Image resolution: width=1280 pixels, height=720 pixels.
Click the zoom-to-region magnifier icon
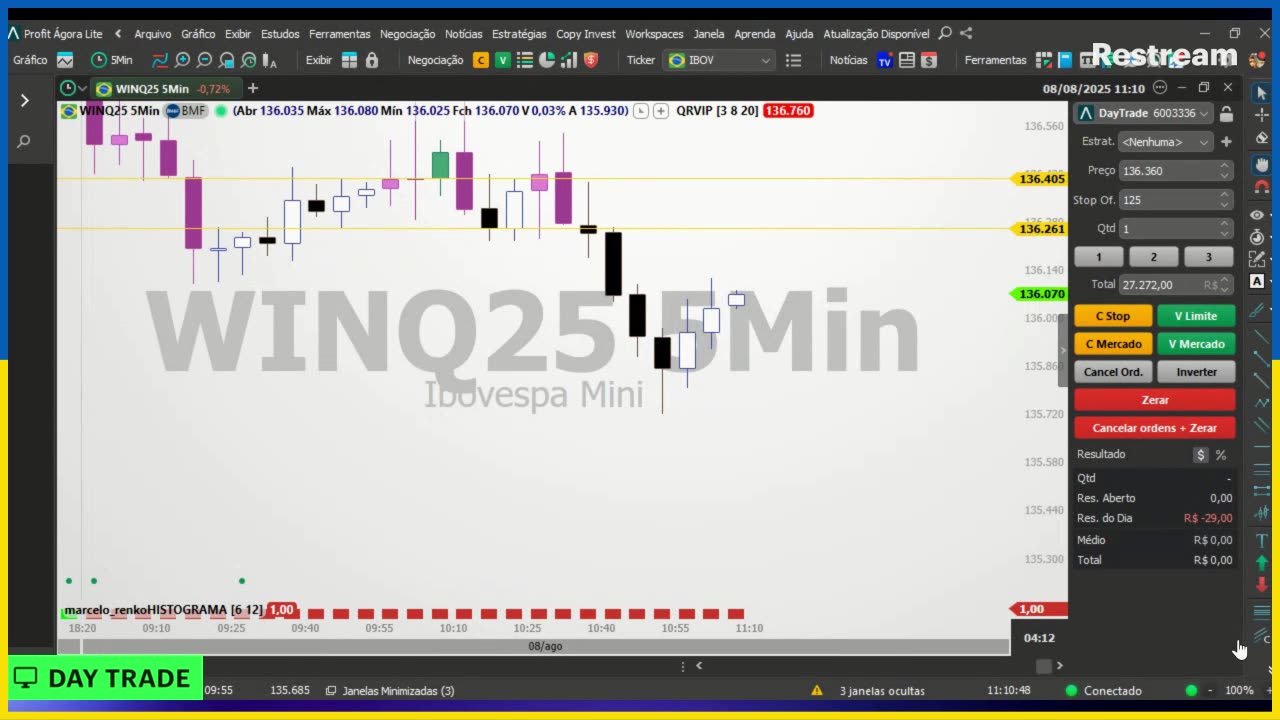[227, 60]
